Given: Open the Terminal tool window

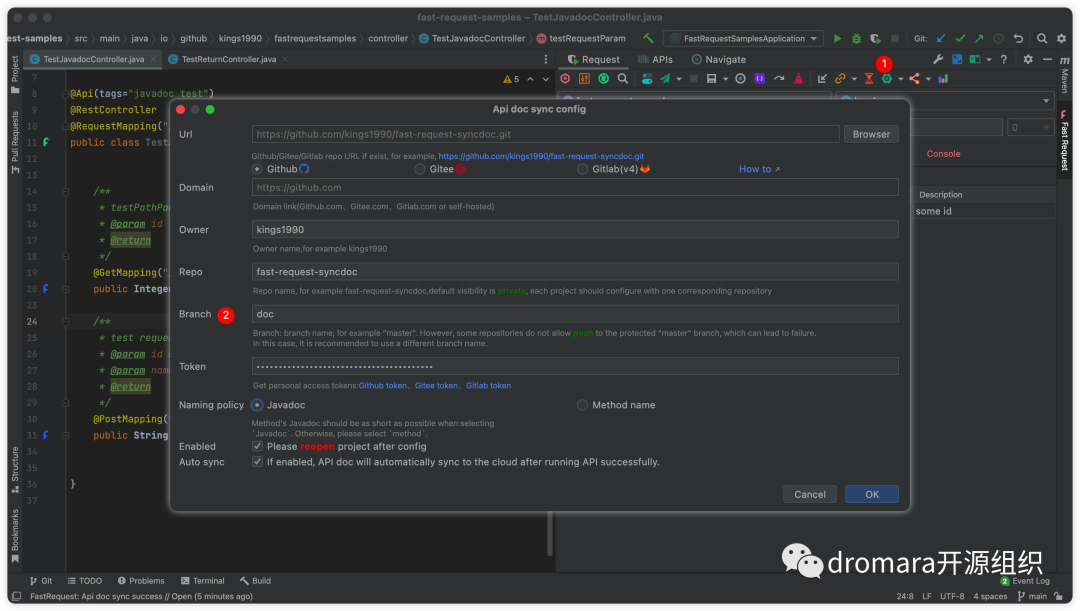Looking at the screenshot, I should [202, 581].
